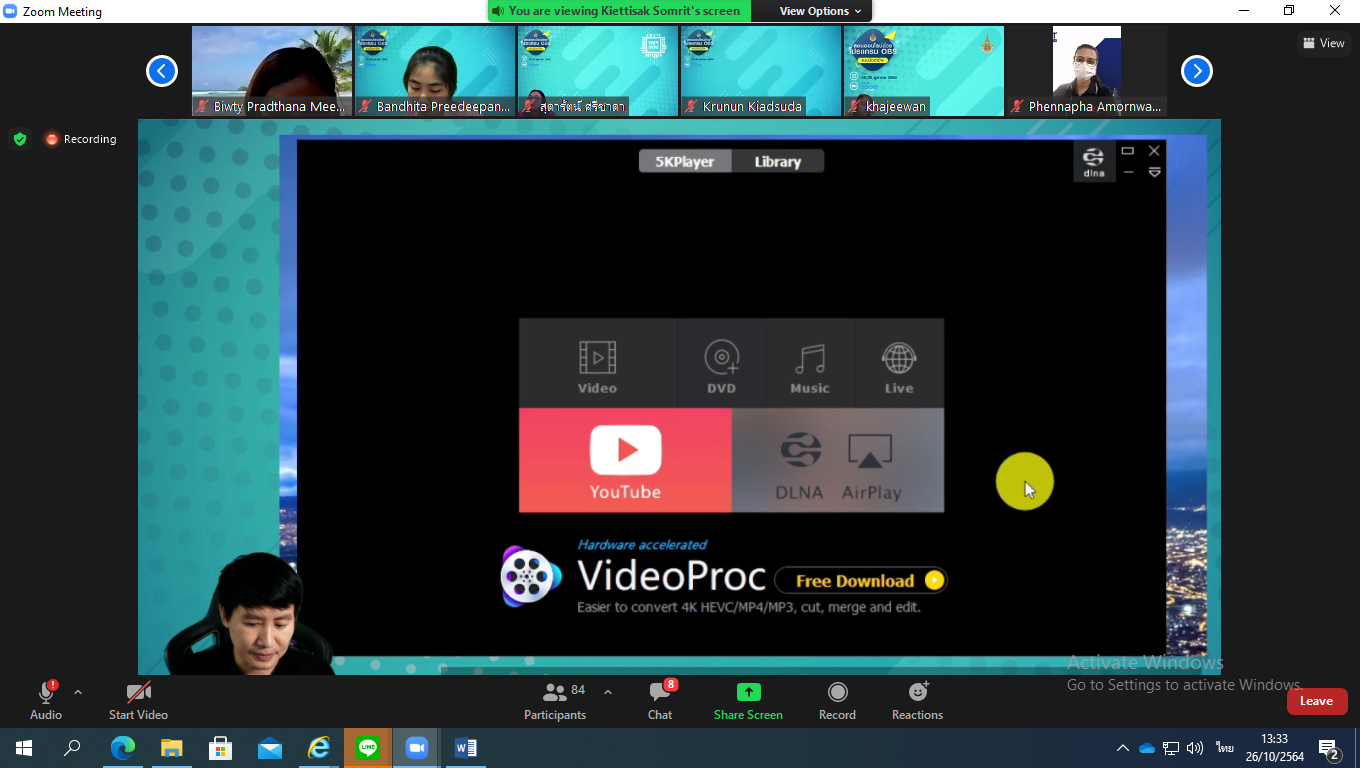Open the Participants panel
Image resolution: width=1360 pixels, height=768 pixels.
point(555,701)
